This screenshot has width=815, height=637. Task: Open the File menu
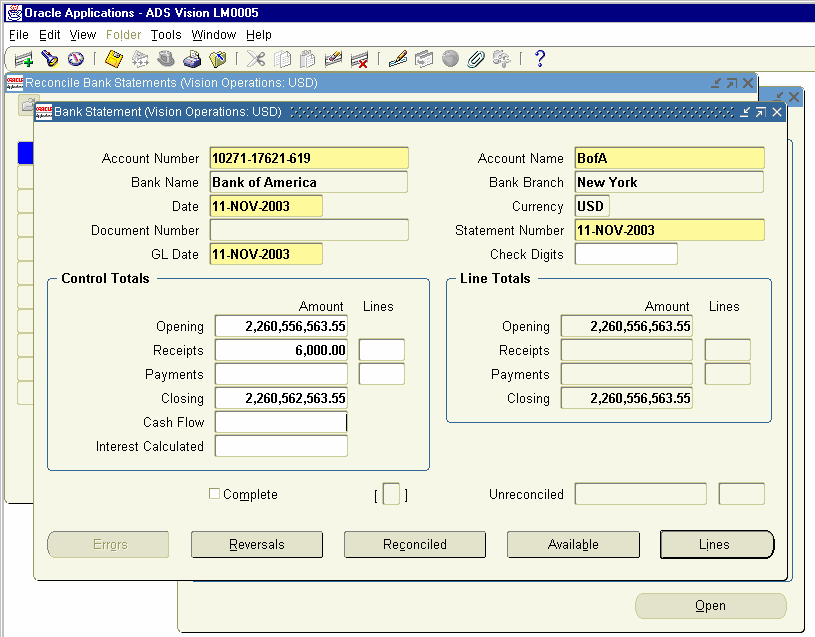19,35
